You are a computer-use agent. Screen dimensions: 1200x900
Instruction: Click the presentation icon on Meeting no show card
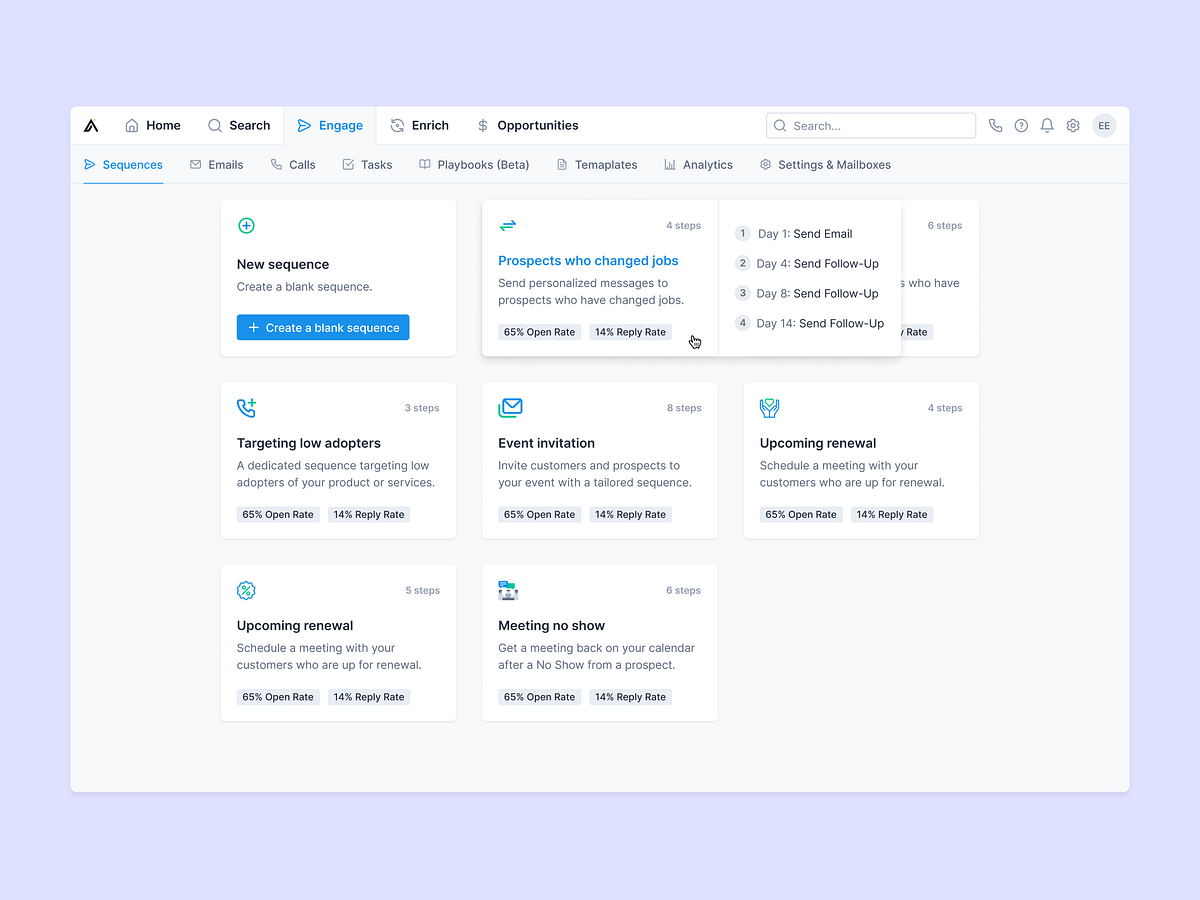pos(508,590)
